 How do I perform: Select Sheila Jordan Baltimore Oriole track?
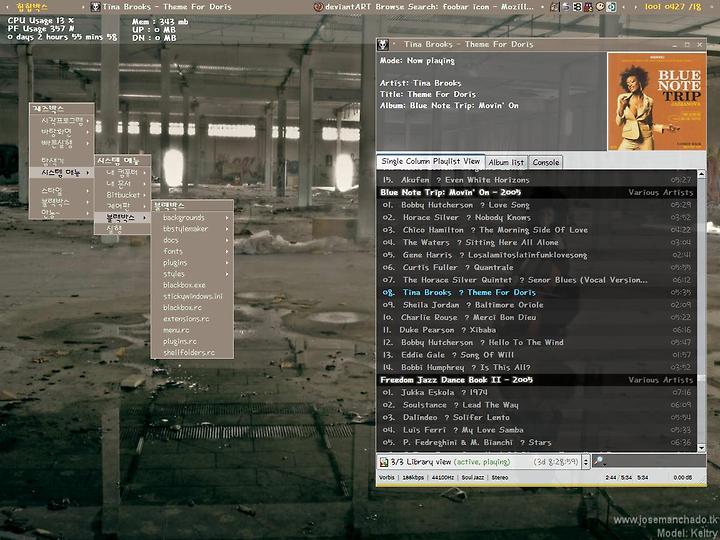click(536, 304)
